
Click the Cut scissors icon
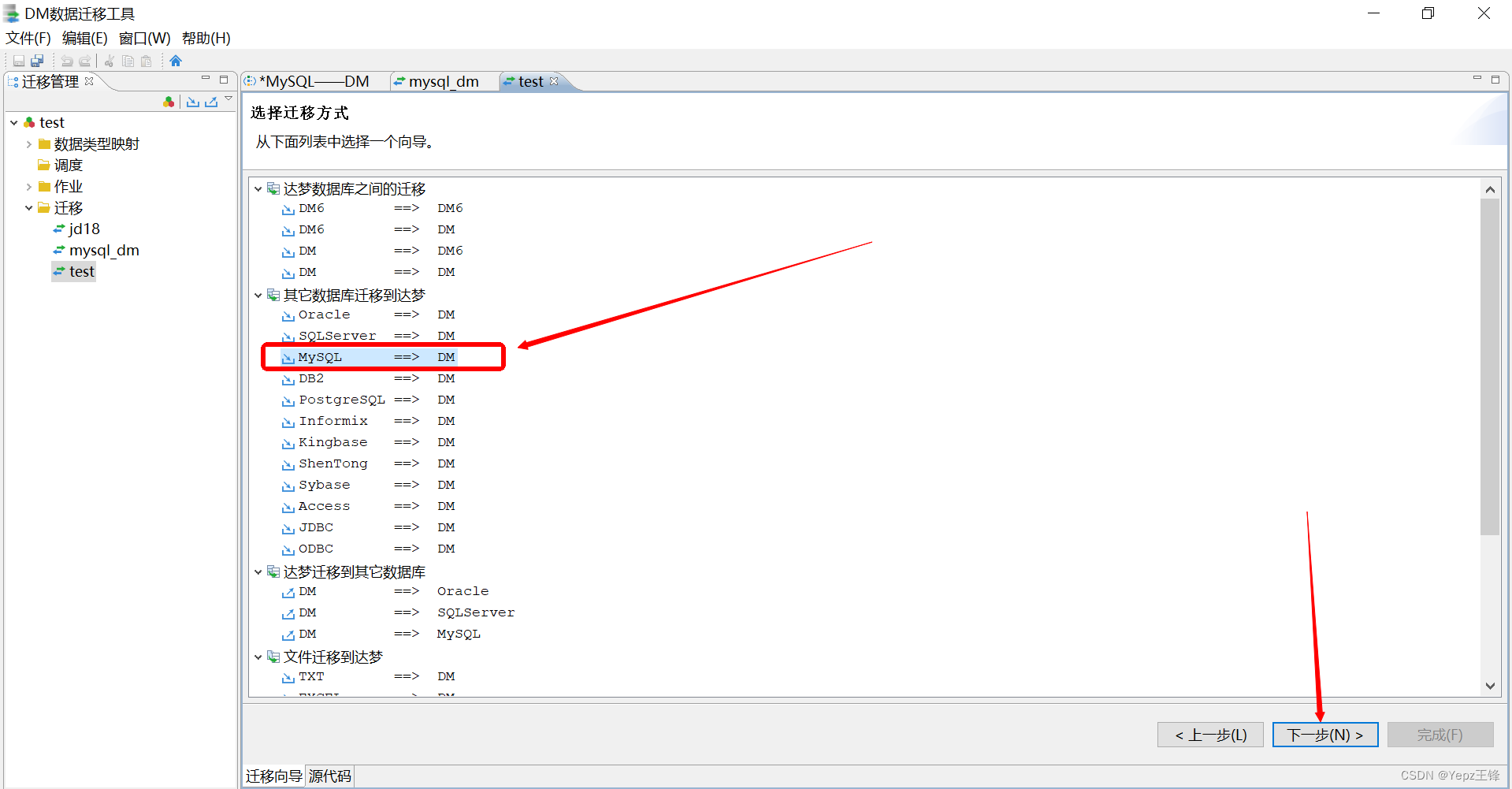(110, 61)
